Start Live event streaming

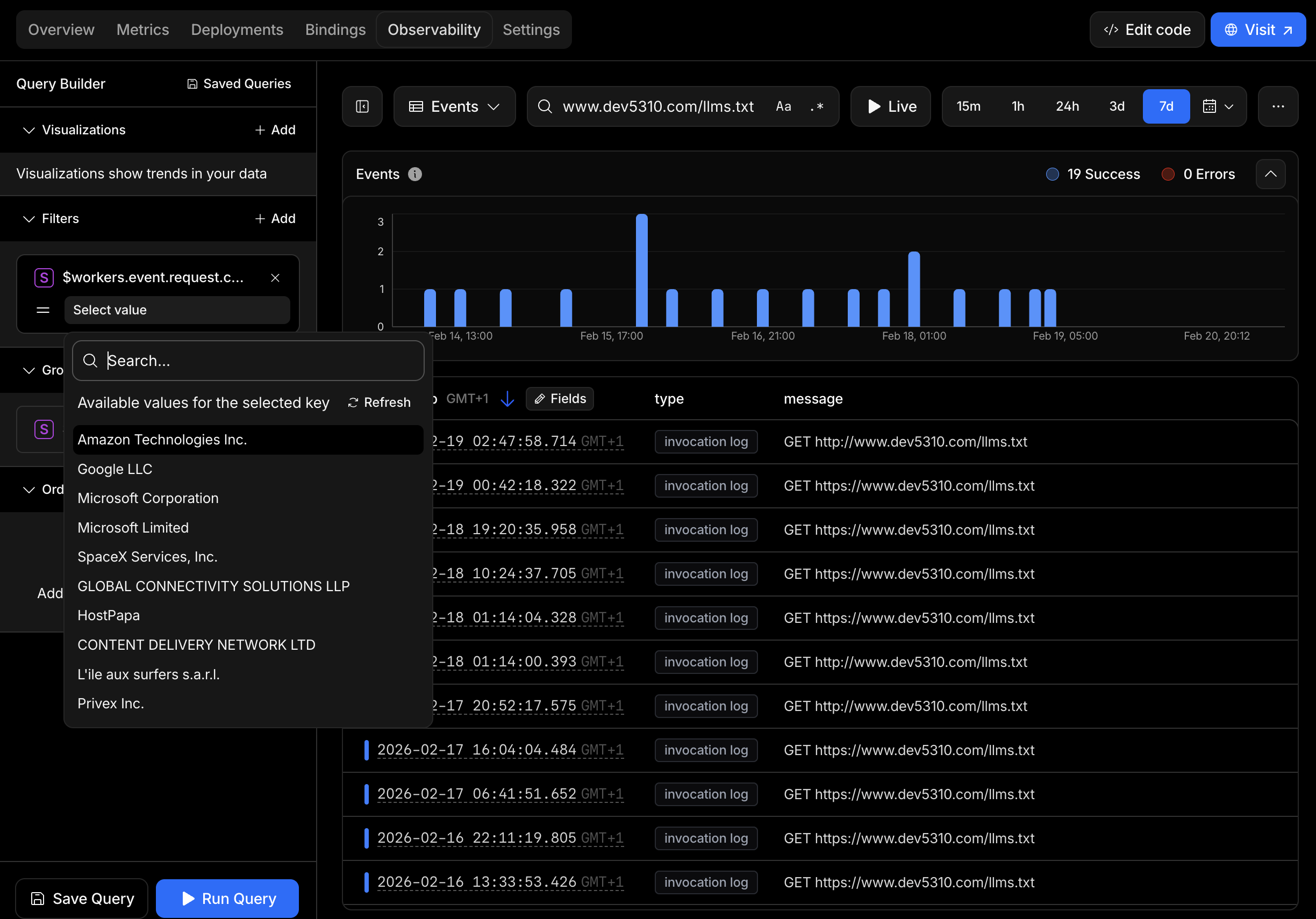coord(890,106)
